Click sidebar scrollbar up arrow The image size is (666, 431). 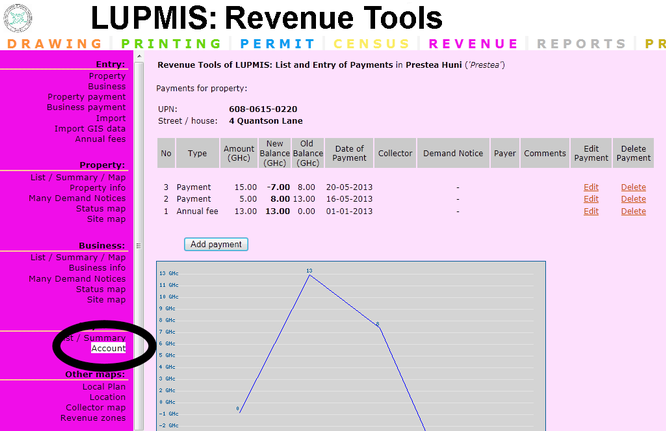139,56
